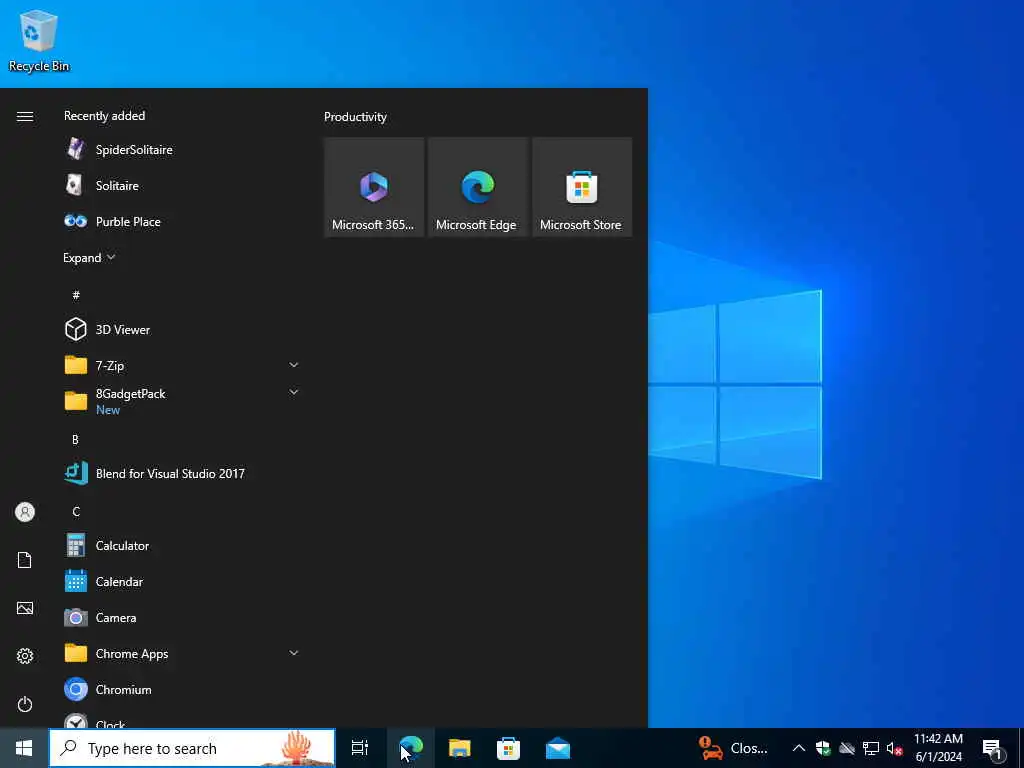Focus the Type here to search box
The width and height of the screenshot is (1024, 768).
click(x=192, y=748)
